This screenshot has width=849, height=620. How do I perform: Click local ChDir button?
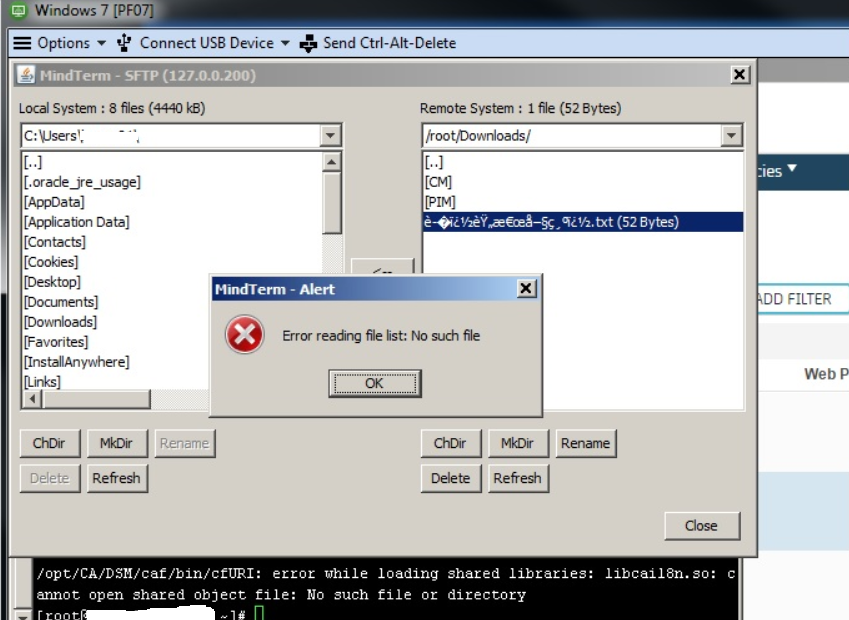point(49,443)
